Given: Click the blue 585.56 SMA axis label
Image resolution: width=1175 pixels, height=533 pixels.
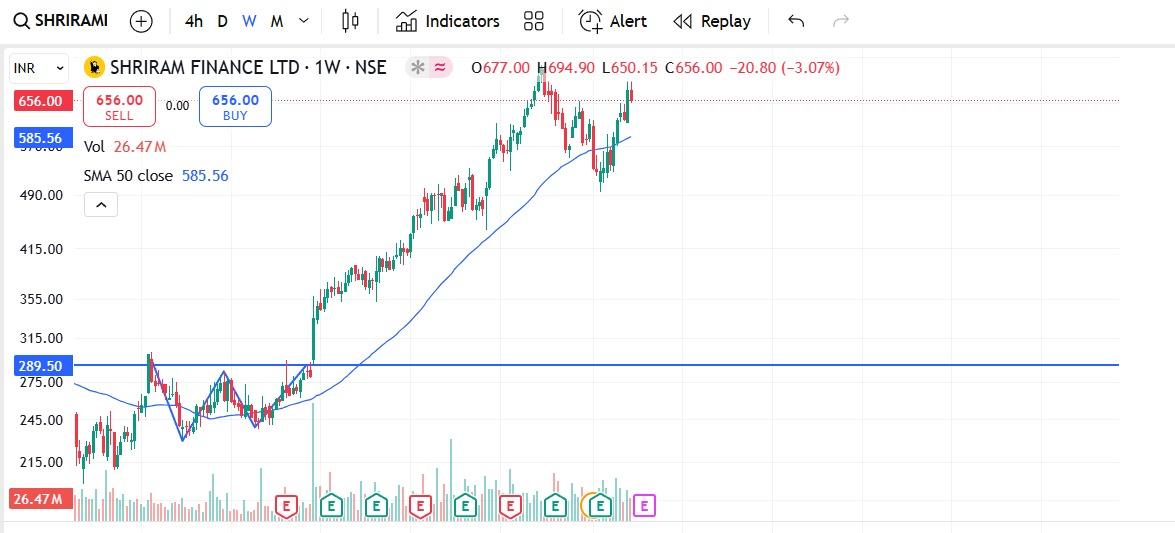Looking at the screenshot, I should coord(41,138).
